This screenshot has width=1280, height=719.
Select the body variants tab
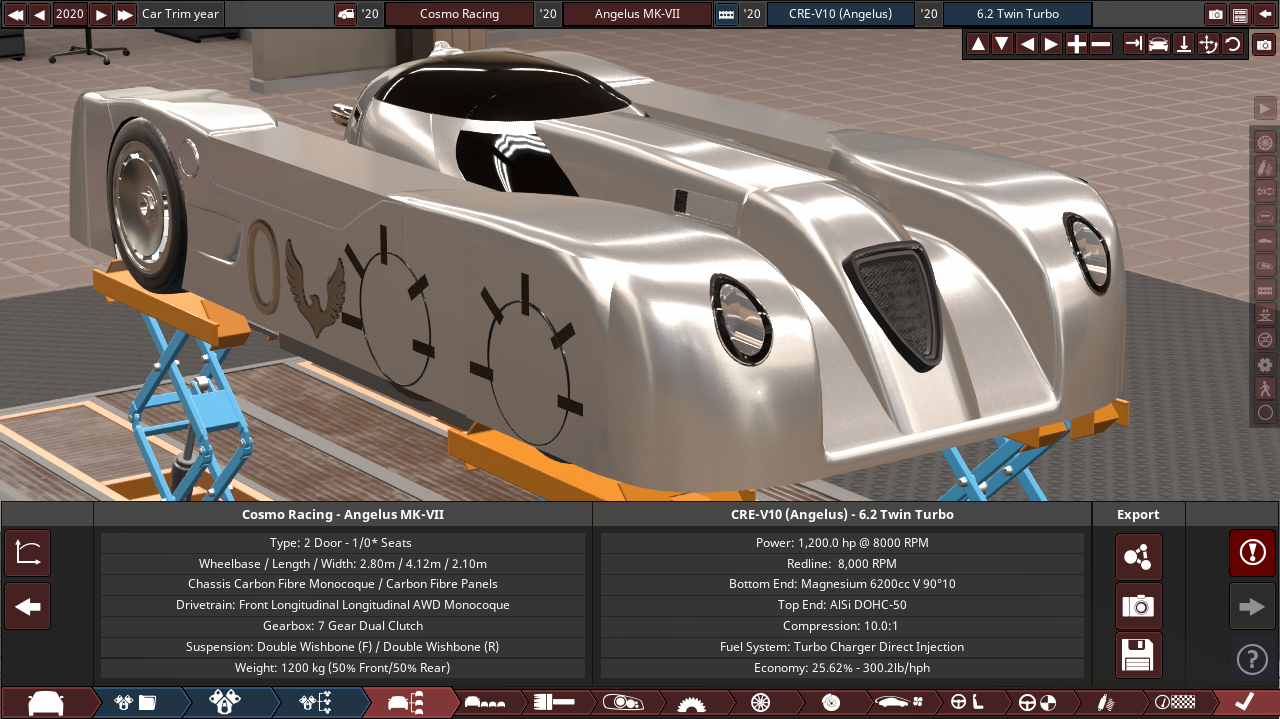(x=486, y=702)
